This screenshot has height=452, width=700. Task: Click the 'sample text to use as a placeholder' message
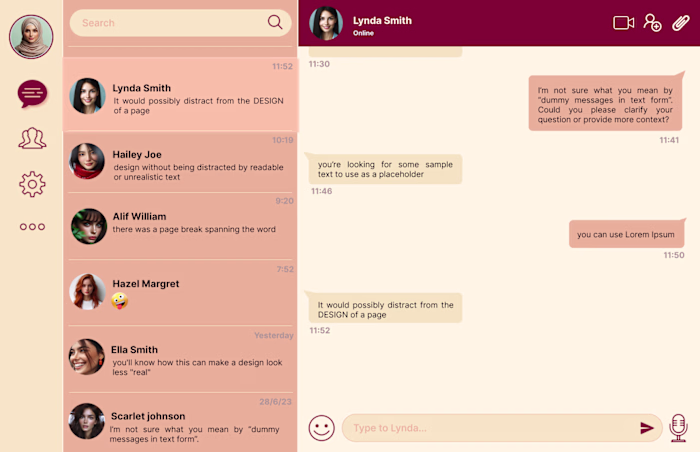click(385, 169)
